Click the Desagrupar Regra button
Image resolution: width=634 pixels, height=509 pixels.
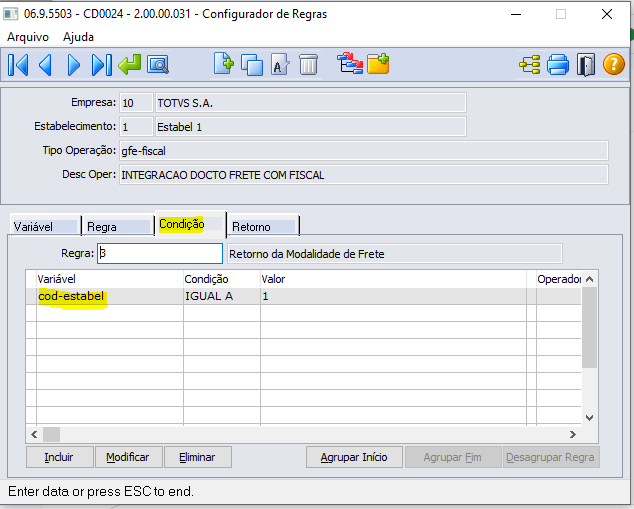[551, 457]
